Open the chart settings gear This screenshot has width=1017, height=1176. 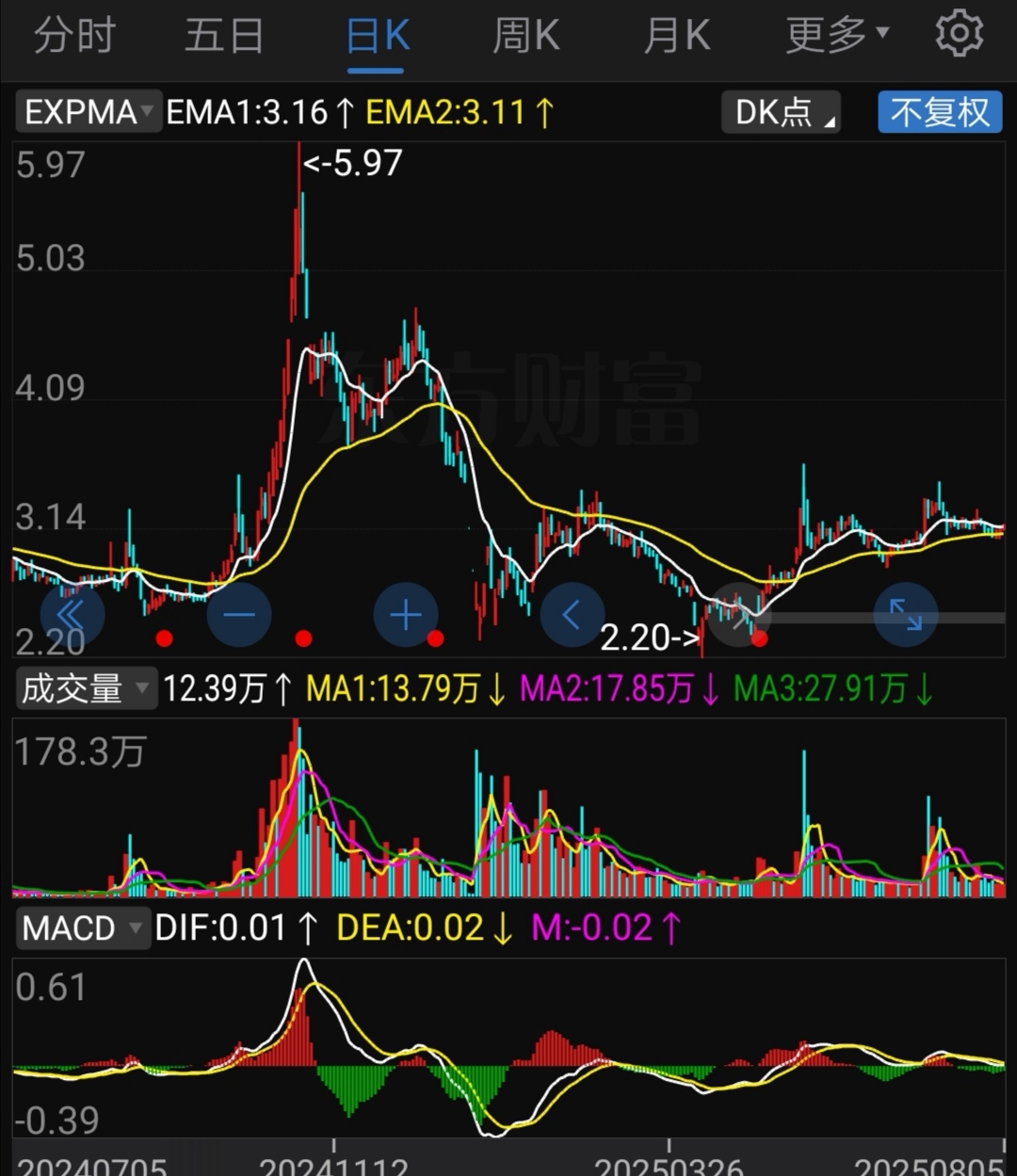coord(959,35)
